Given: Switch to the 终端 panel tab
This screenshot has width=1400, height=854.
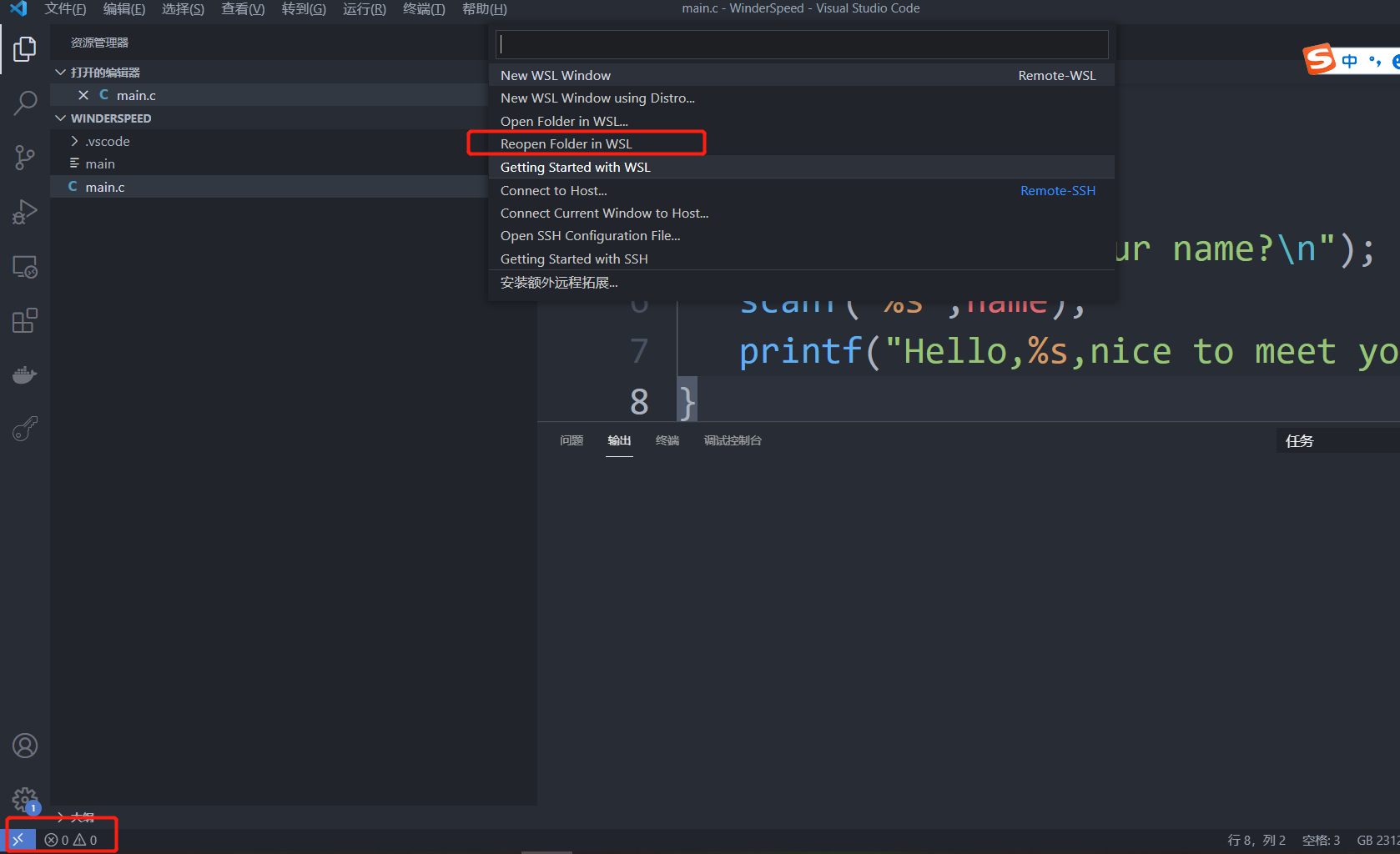Looking at the screenshot, I should click(667, 440).
